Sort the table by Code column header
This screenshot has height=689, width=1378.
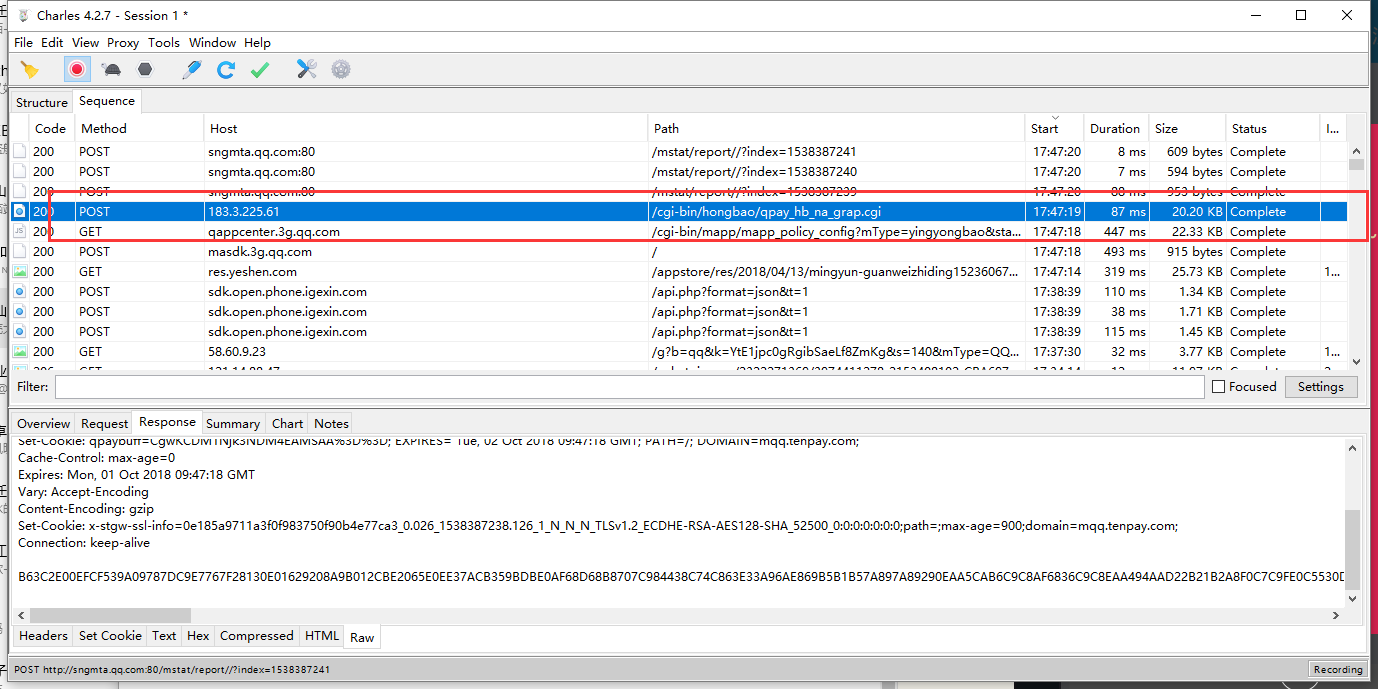[52, 128]
